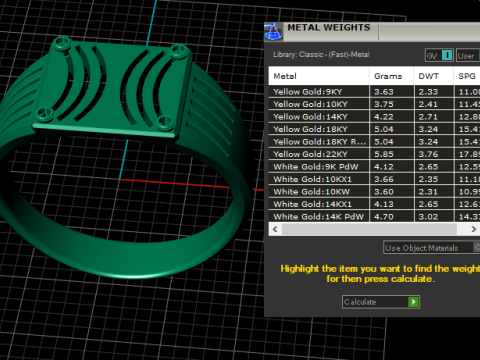Select the White Gold:14K PdW row

click(x=374, y=217)
